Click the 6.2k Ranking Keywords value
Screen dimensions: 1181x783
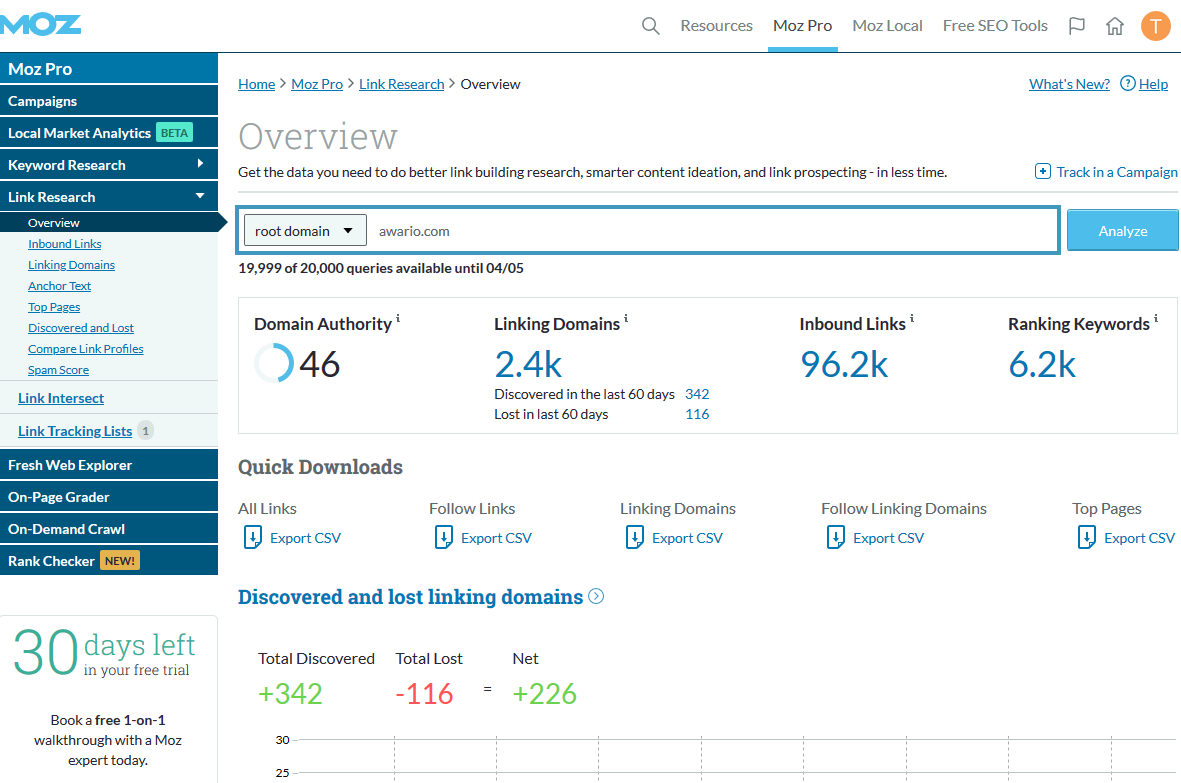point(1042,364)
